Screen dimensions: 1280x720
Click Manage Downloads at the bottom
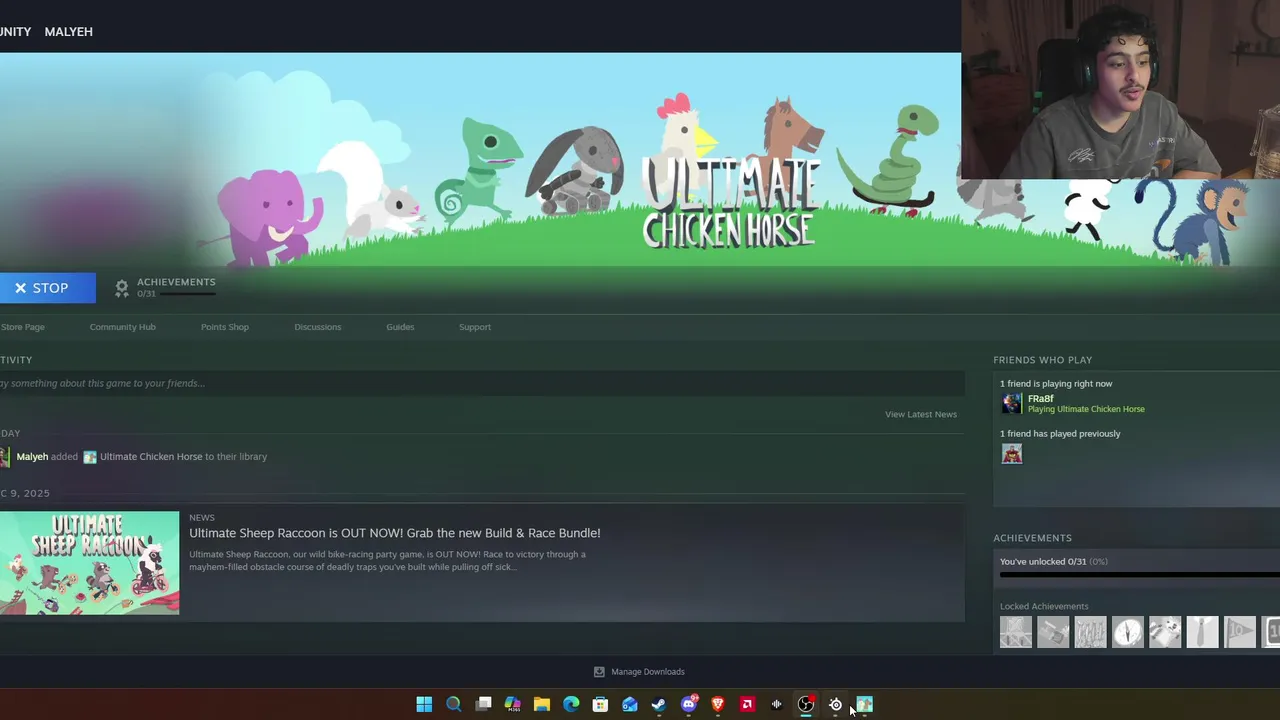click(648, 672)
